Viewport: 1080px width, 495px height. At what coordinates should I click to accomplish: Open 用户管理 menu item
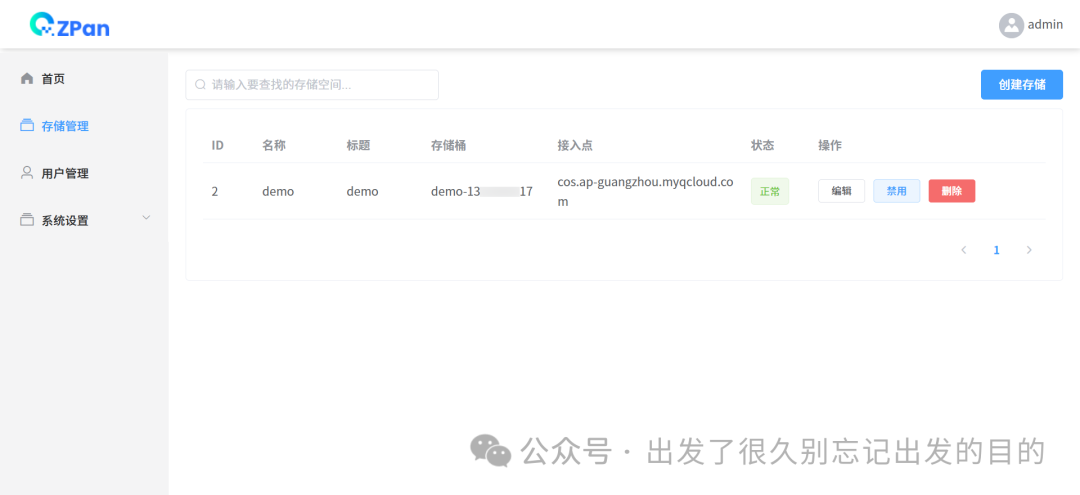(x=65, y=173)
